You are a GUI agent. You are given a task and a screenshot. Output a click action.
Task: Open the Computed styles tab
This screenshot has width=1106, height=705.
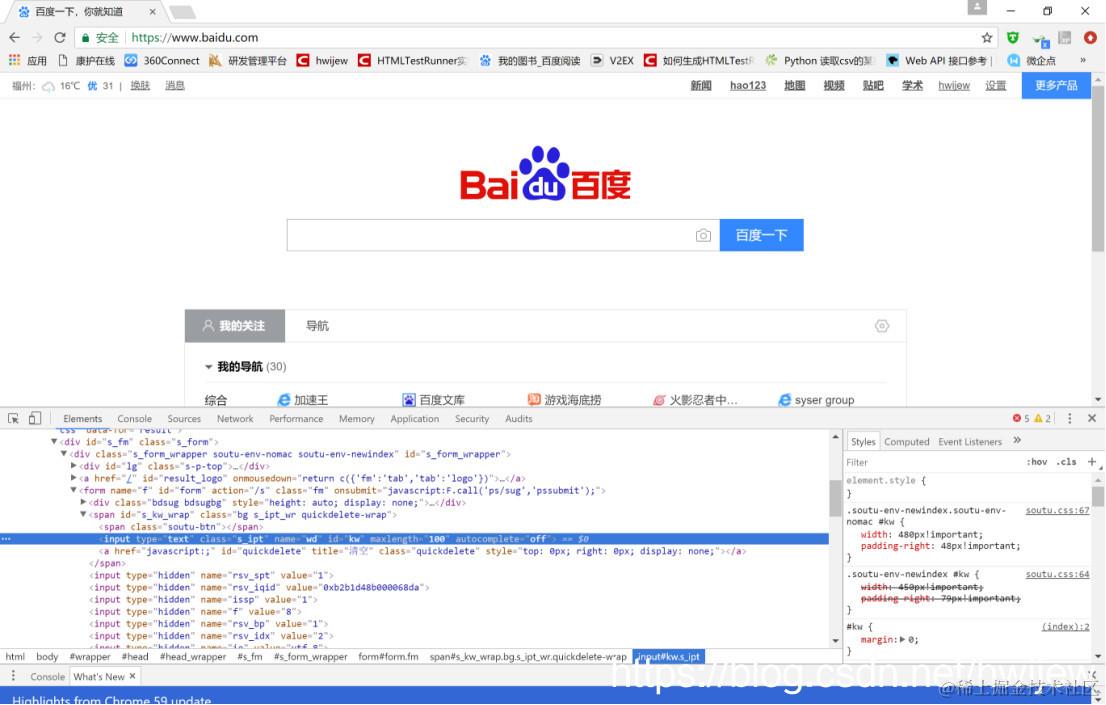906,440
